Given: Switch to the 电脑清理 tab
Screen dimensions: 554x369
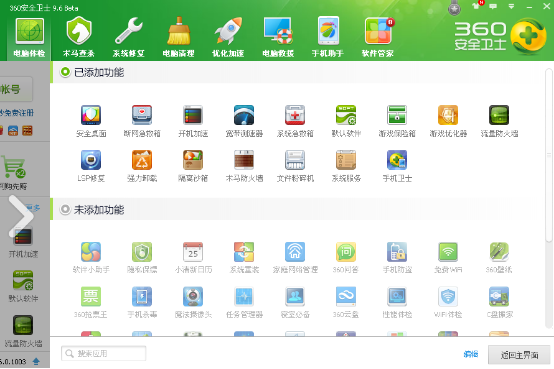Looking at the screenshot, I should (178, 37).
